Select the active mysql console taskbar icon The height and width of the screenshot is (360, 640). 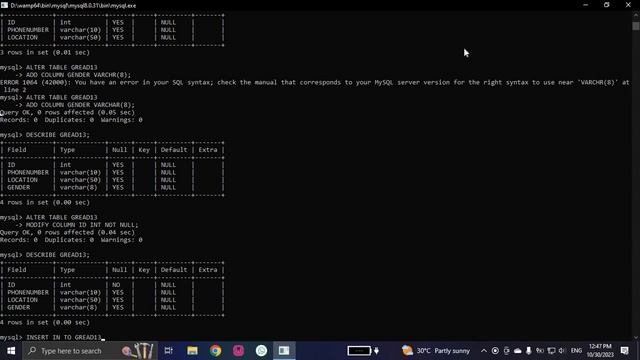tap(284, 351)
